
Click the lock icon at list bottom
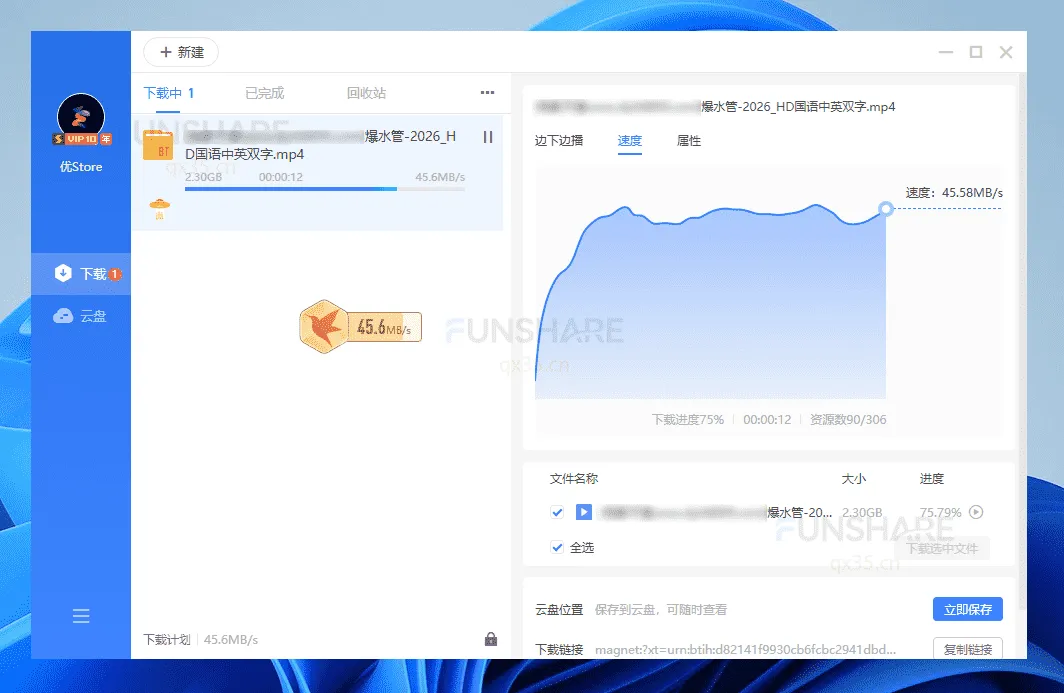(x=491, y=639)
